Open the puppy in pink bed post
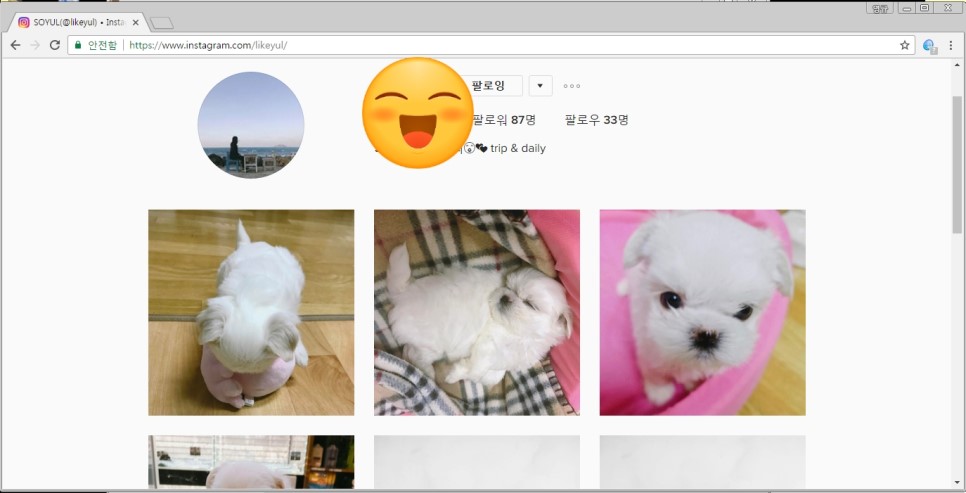Image resolution: width=966 pixels, height=493 pixels. tap(702, 312)
